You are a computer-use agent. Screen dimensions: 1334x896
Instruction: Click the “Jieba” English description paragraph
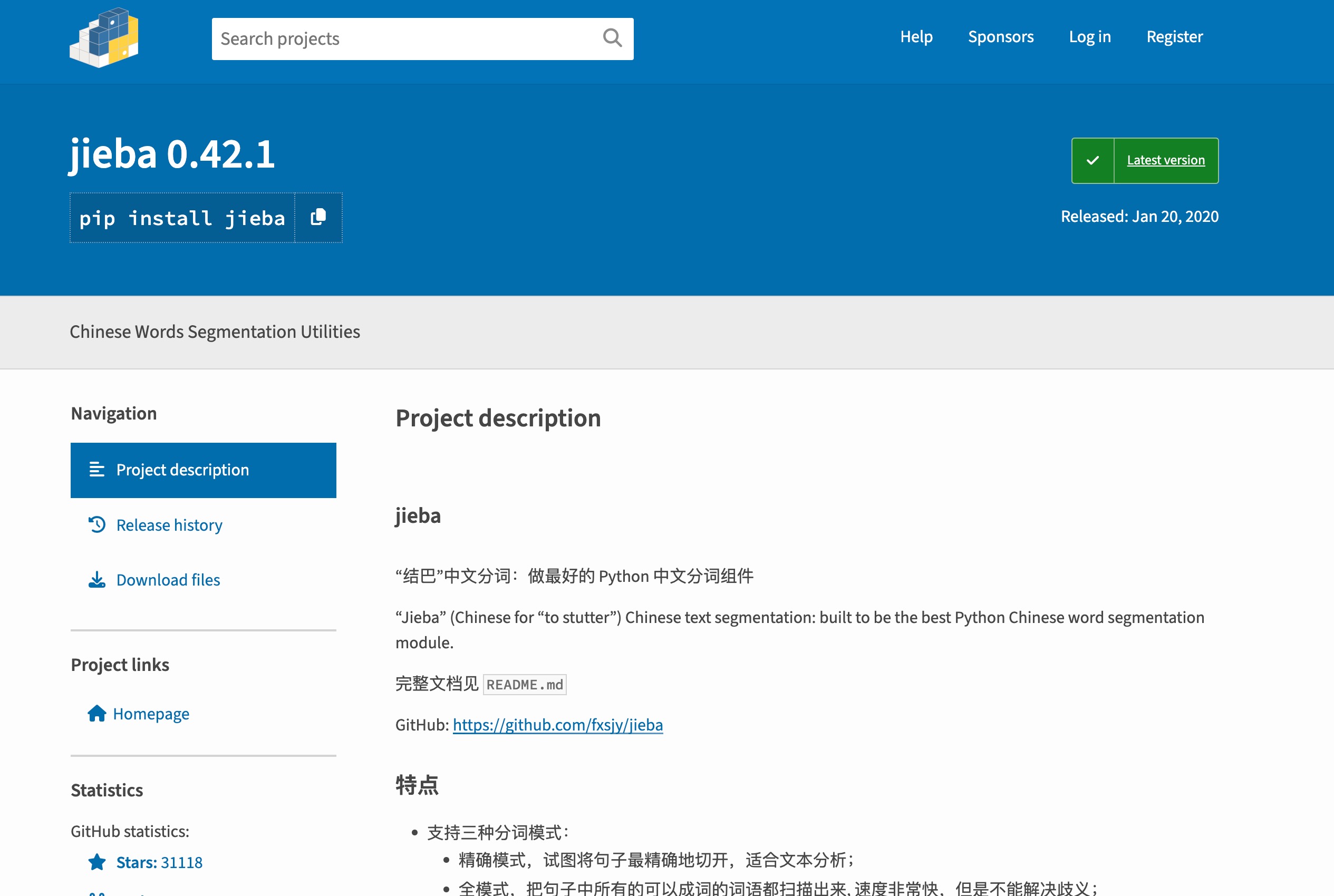coord(800,630)
